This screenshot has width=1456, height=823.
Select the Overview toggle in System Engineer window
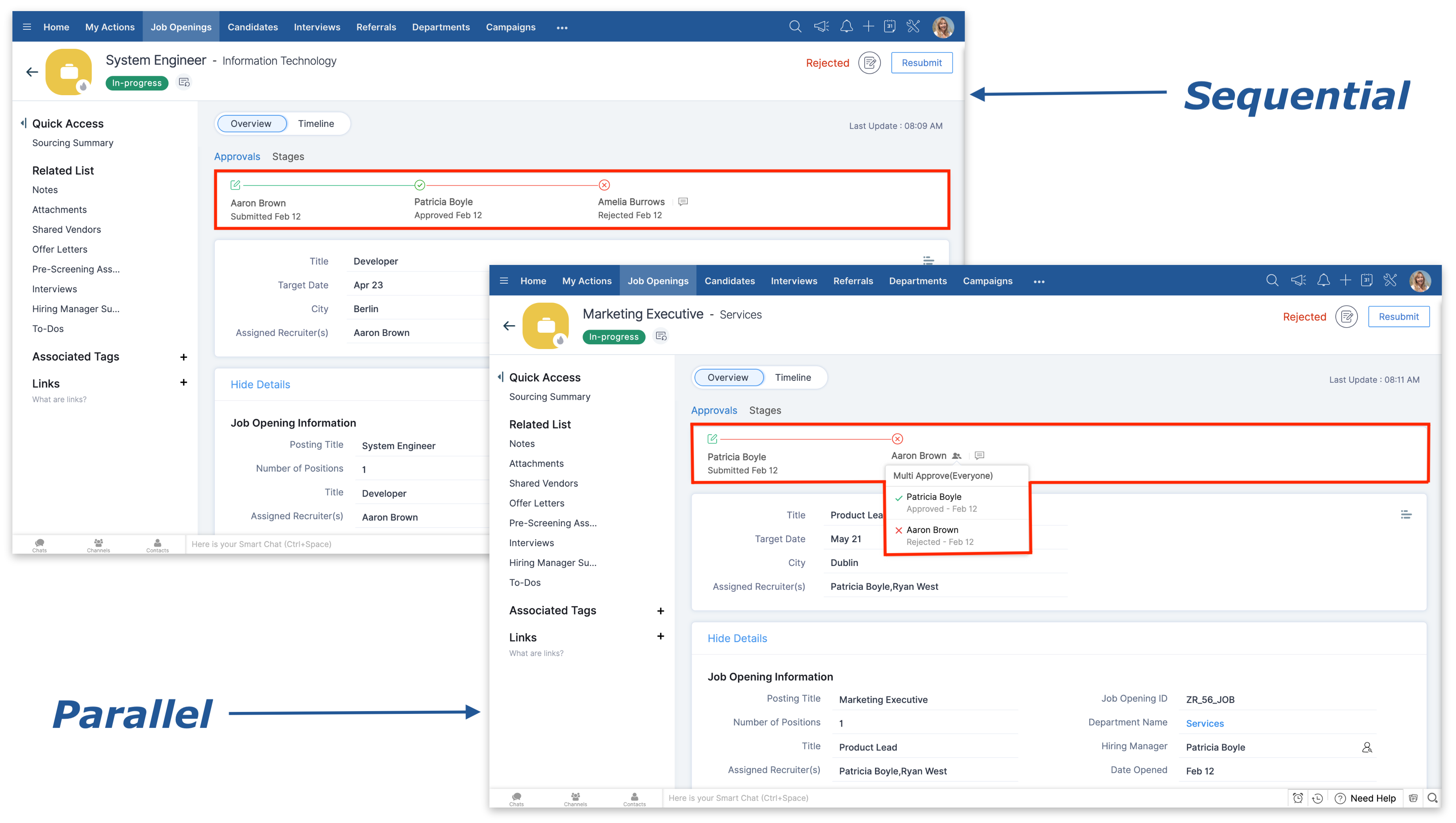[x=251, y=124]
